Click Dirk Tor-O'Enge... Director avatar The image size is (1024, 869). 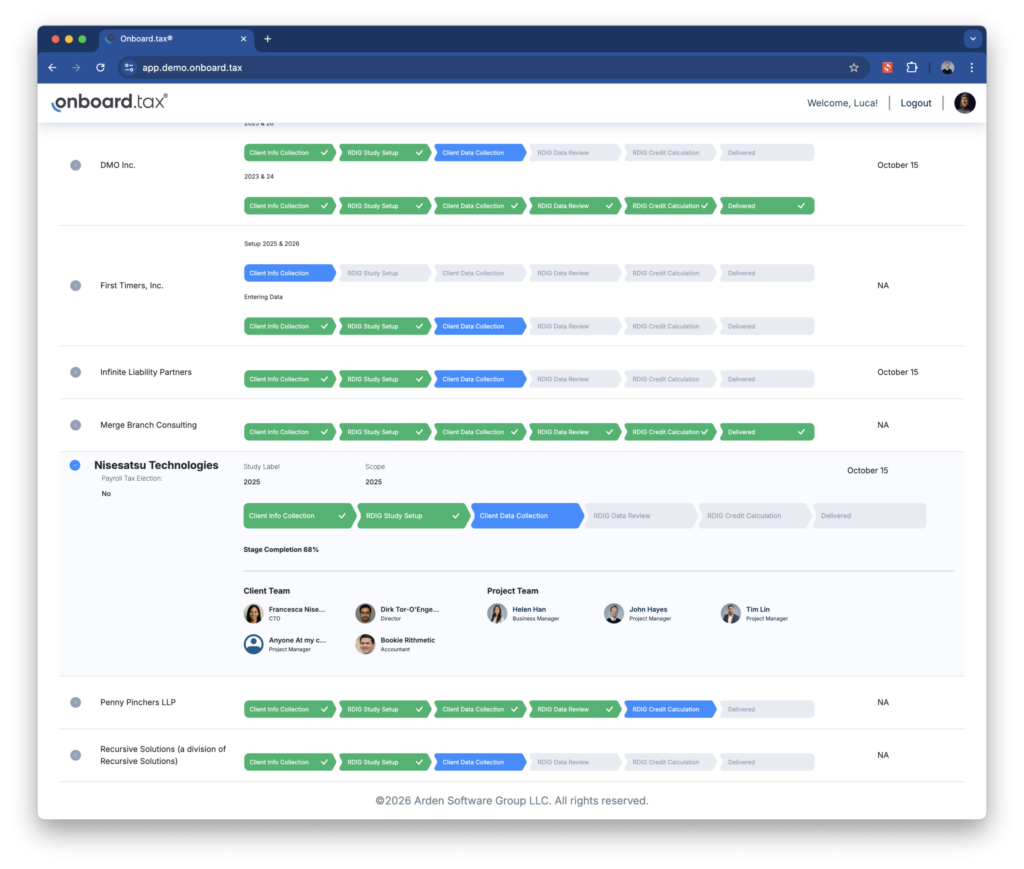[x=365, y=613]
